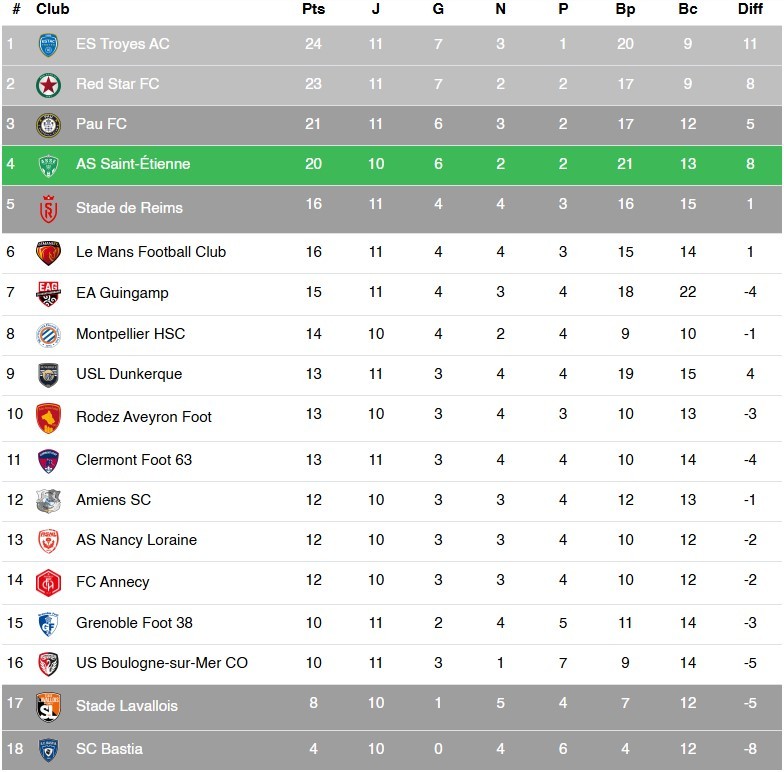Open US Boulogne-sur-Mer CO team page
The image size is (784, 772).
click(162, 663)
